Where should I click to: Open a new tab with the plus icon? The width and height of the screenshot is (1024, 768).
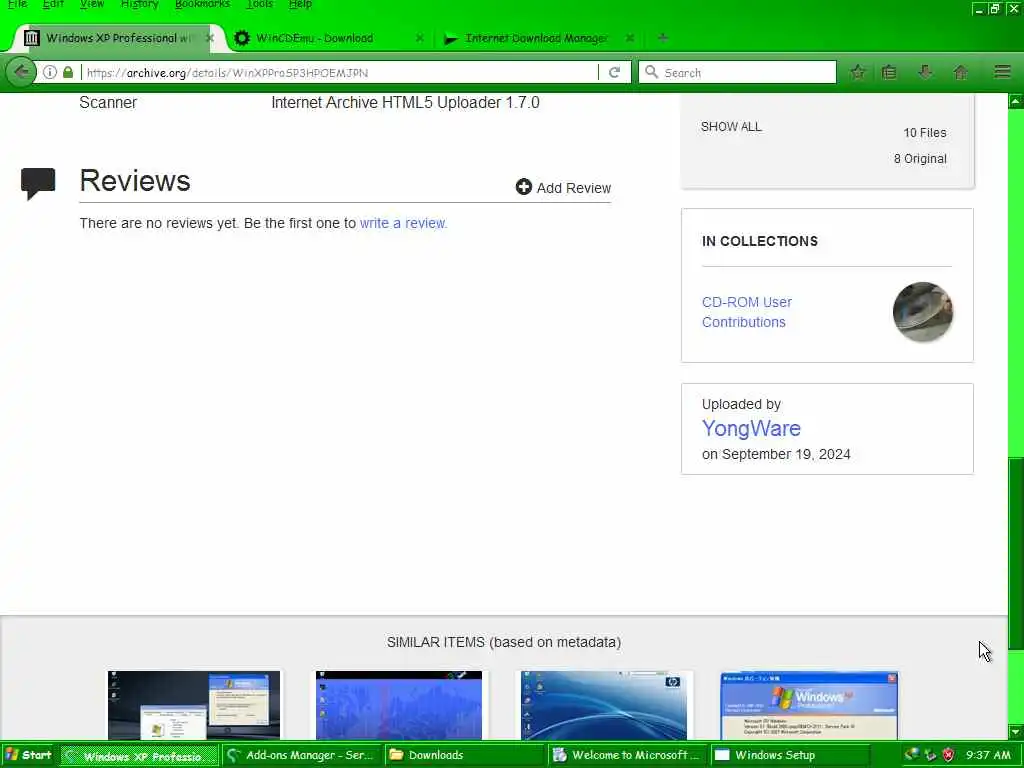tap(663, 38)
